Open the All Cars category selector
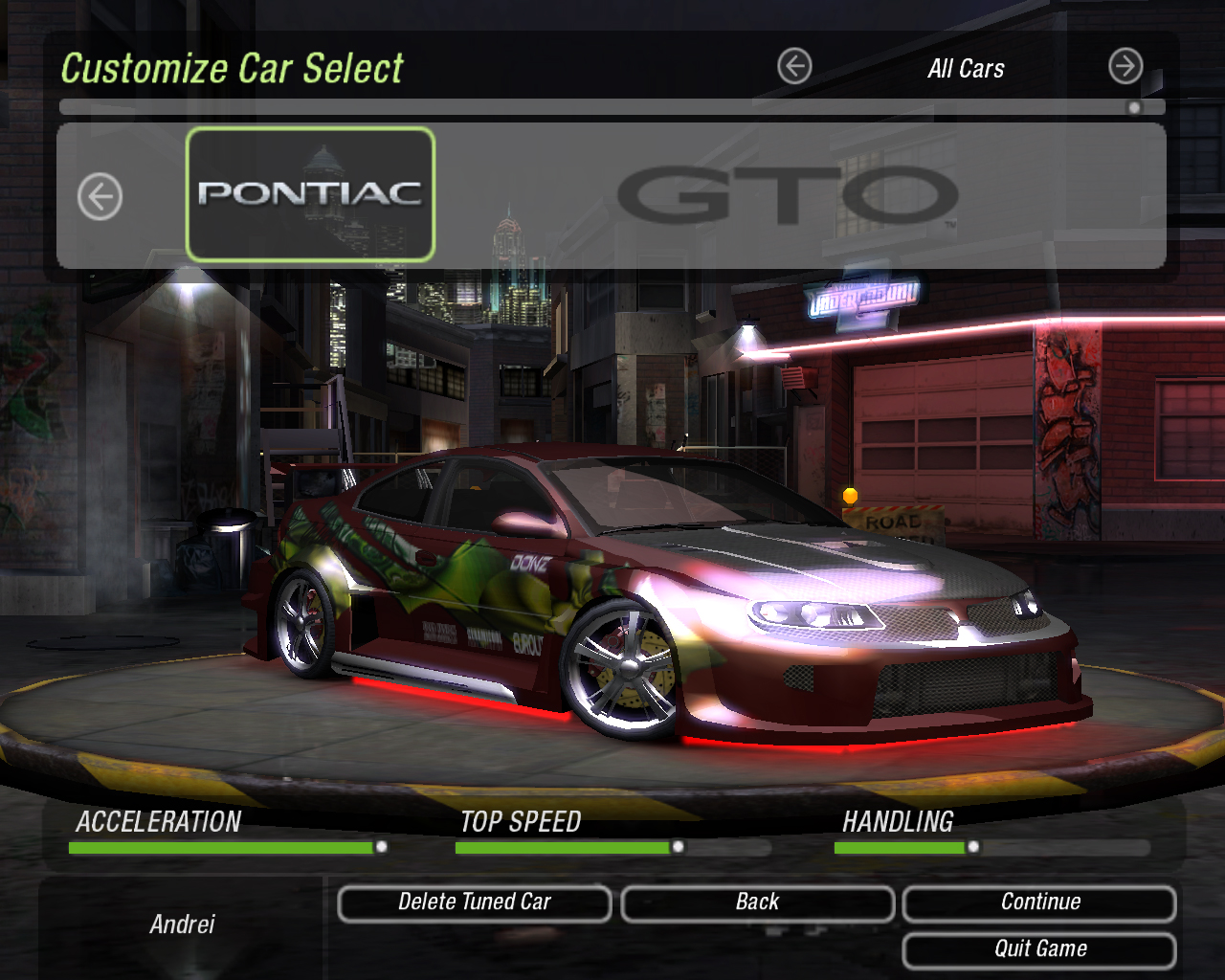The image size is (1225, 980). (x=965, y=69)
